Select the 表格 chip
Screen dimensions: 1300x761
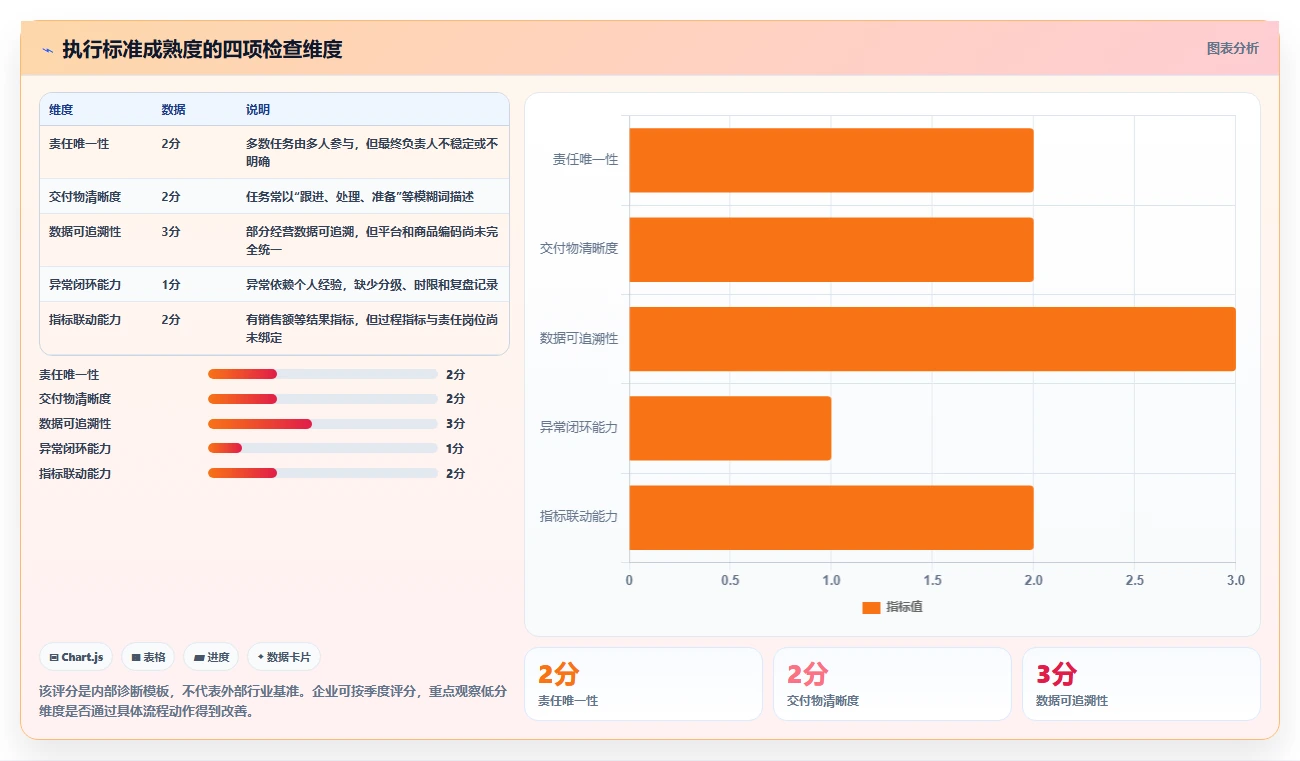coord(148,657)
